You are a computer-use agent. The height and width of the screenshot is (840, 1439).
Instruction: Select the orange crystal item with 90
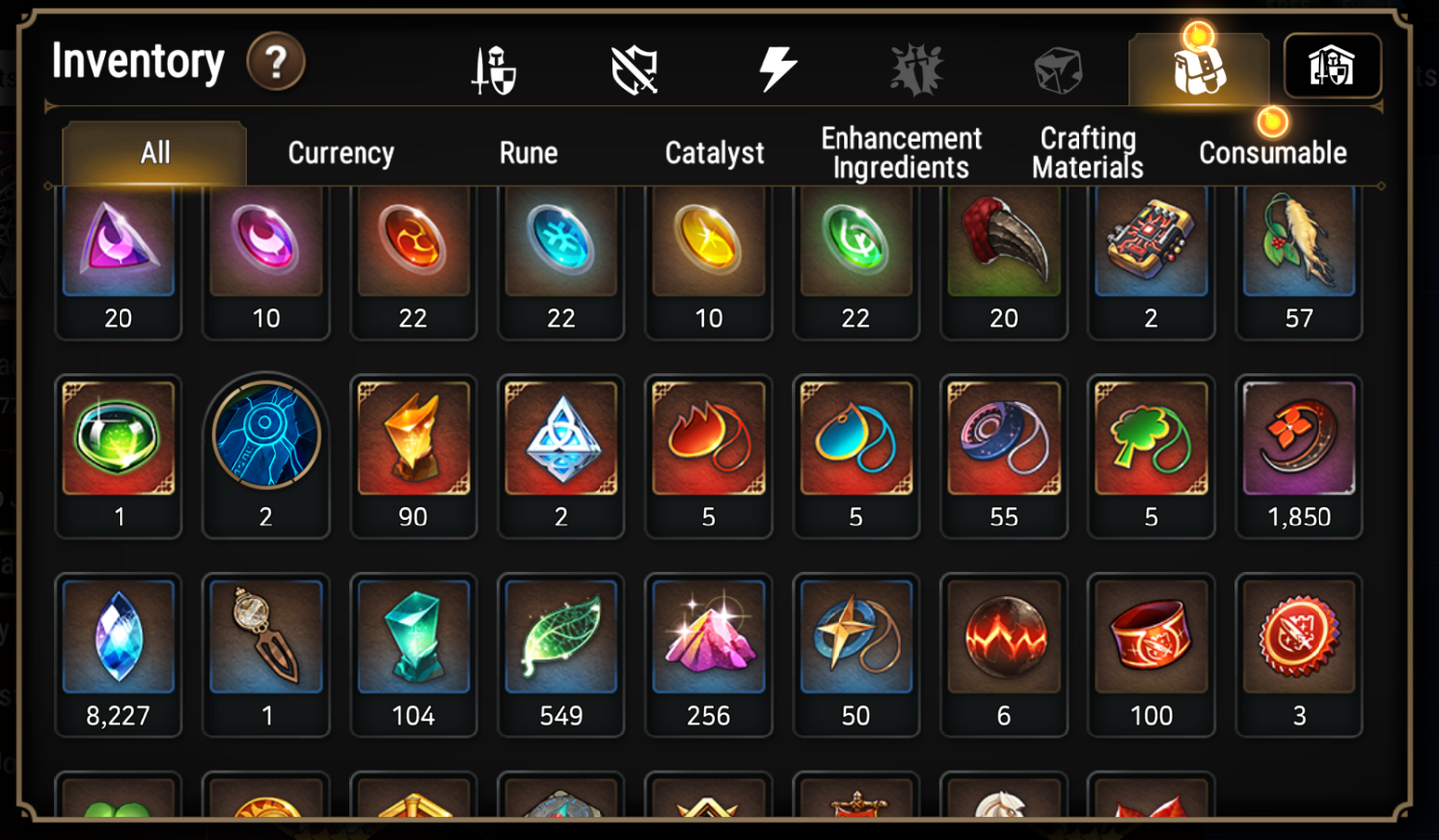tap(413, 457)
